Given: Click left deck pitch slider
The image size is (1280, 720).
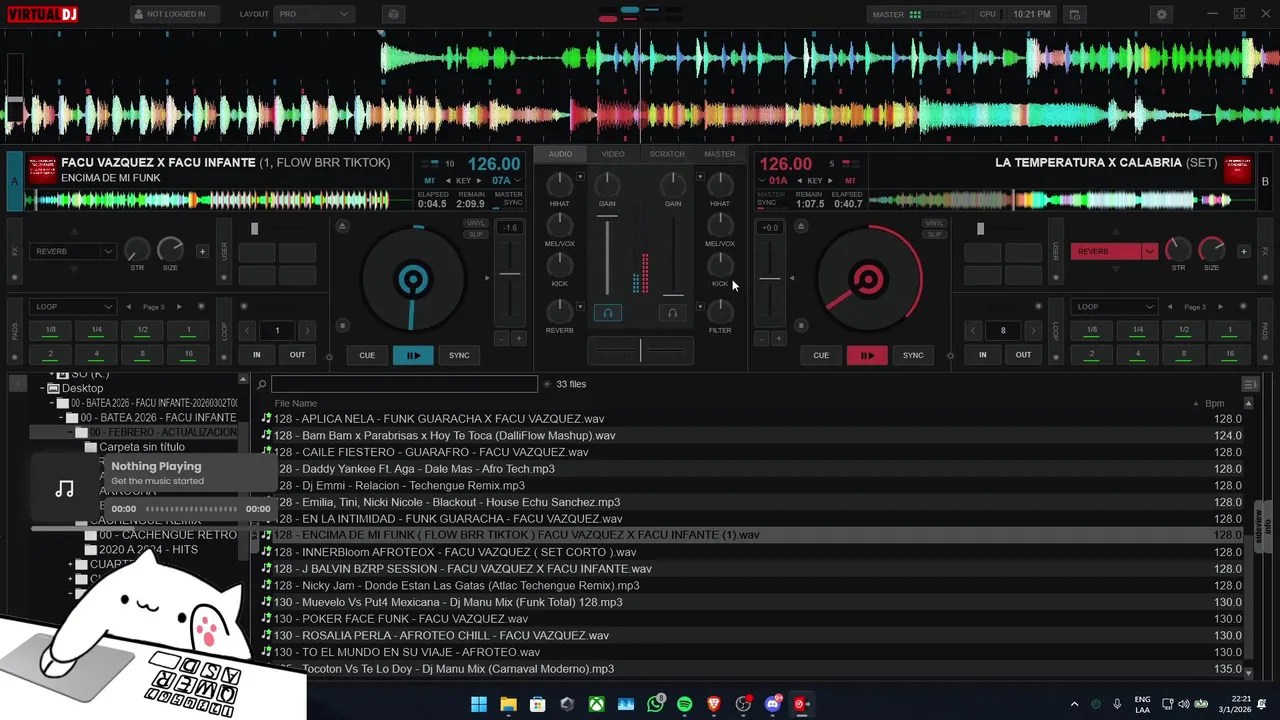Looking at the screenshot, I should pyautogui.click(x=510, y=275).
